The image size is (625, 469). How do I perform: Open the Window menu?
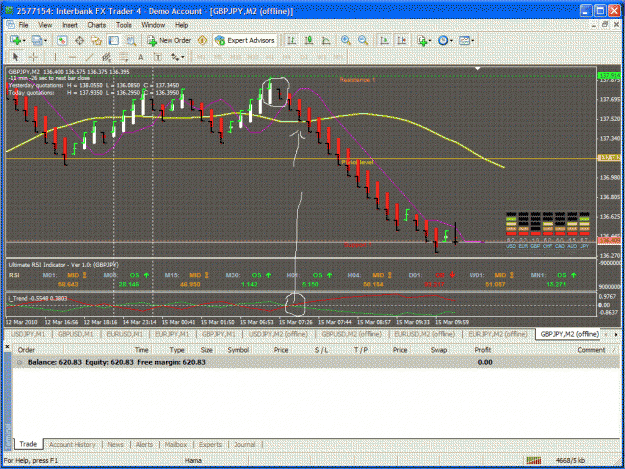pos(153,25)
